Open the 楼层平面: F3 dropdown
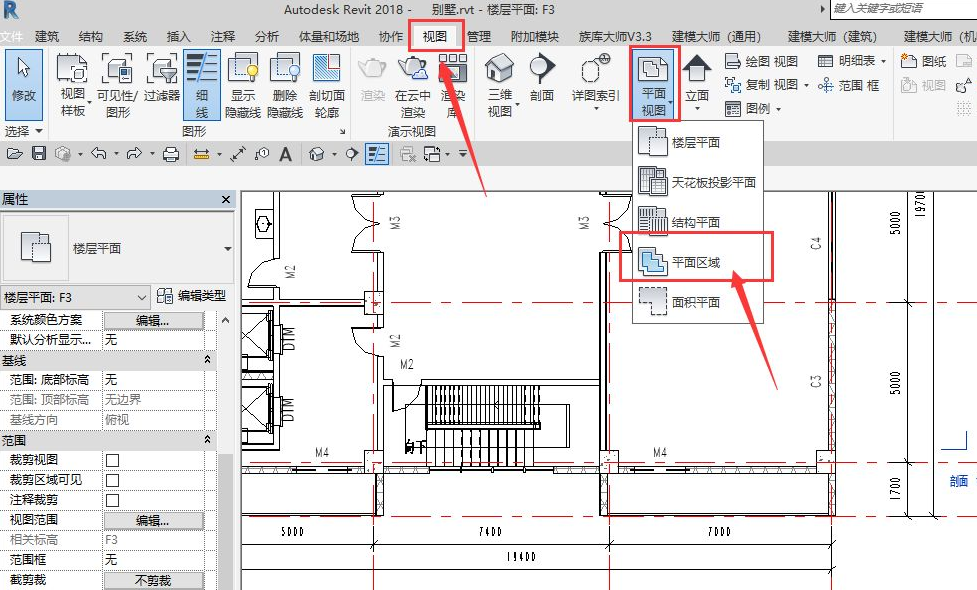Viewport: 977px width, 590px height. pos(75,297)
